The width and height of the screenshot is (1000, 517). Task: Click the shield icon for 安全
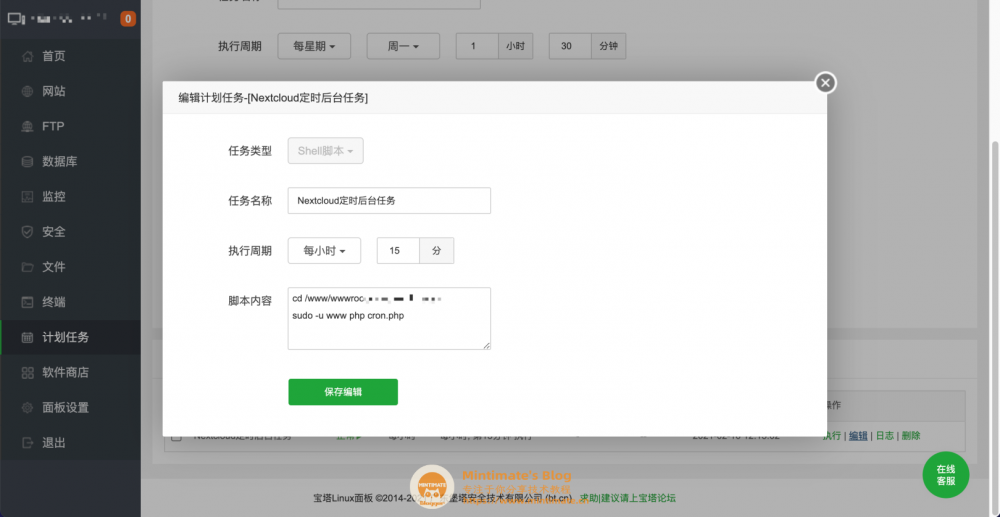[x=27, y=231]
